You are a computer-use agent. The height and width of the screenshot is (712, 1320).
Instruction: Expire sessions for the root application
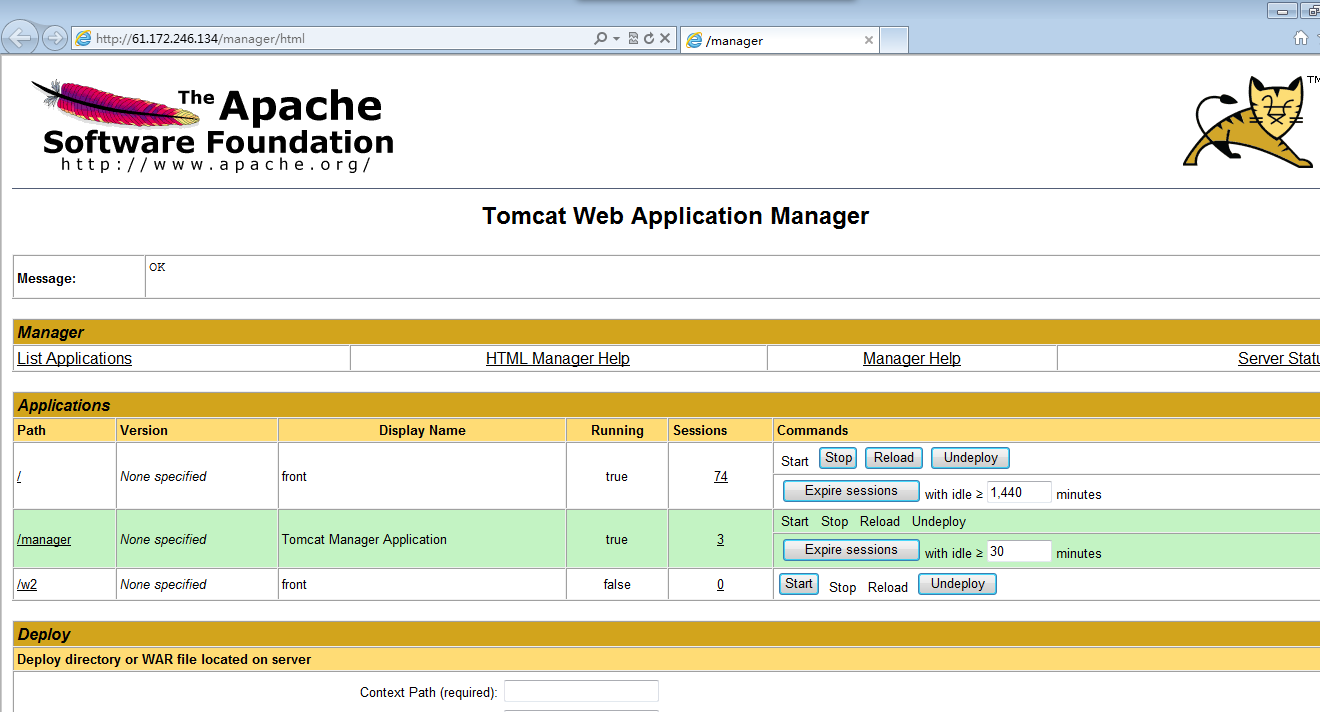pyautogui.click(x=851, y=491)
